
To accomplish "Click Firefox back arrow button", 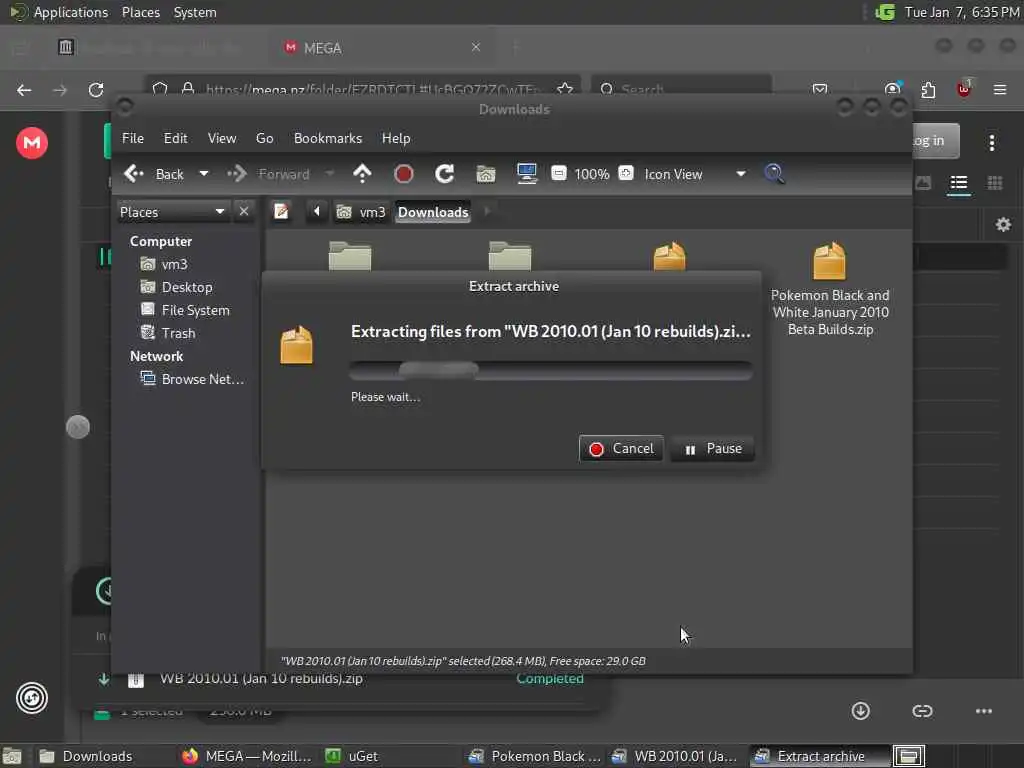I will (x=24, y=90).
